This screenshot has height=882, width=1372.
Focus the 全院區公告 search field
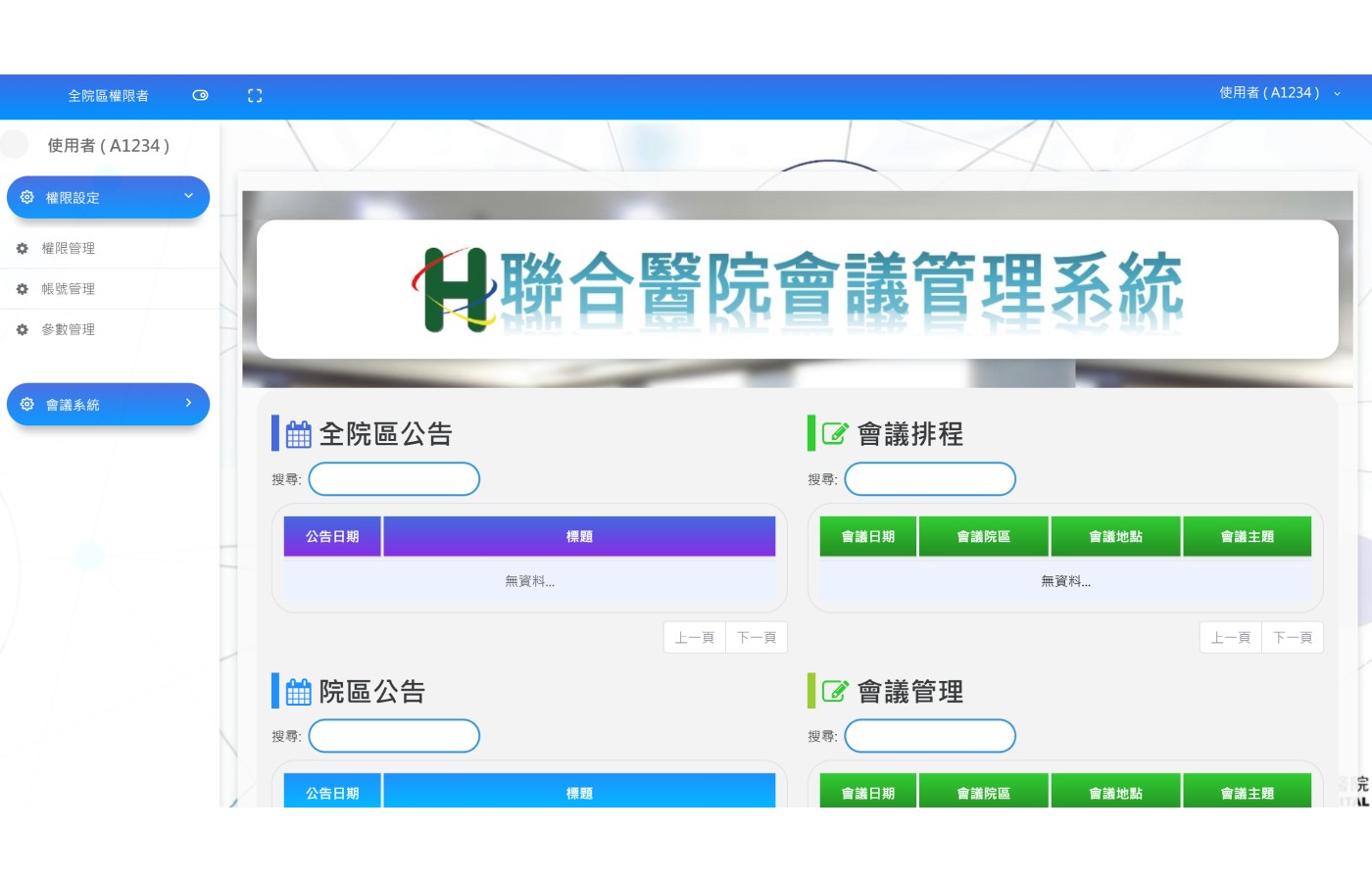tap(394, 479)
